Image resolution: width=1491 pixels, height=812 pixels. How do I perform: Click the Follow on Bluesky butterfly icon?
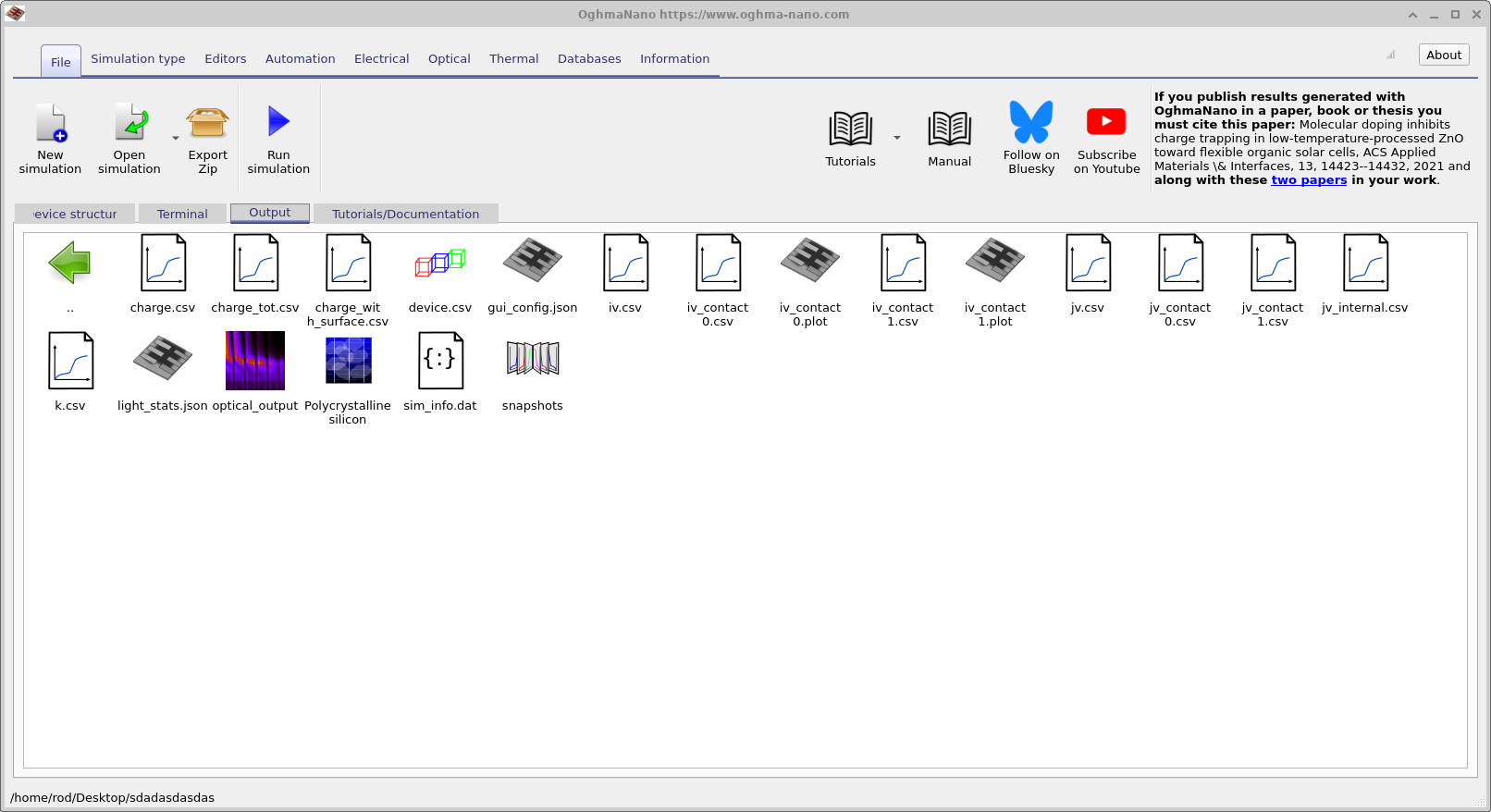1031,121
